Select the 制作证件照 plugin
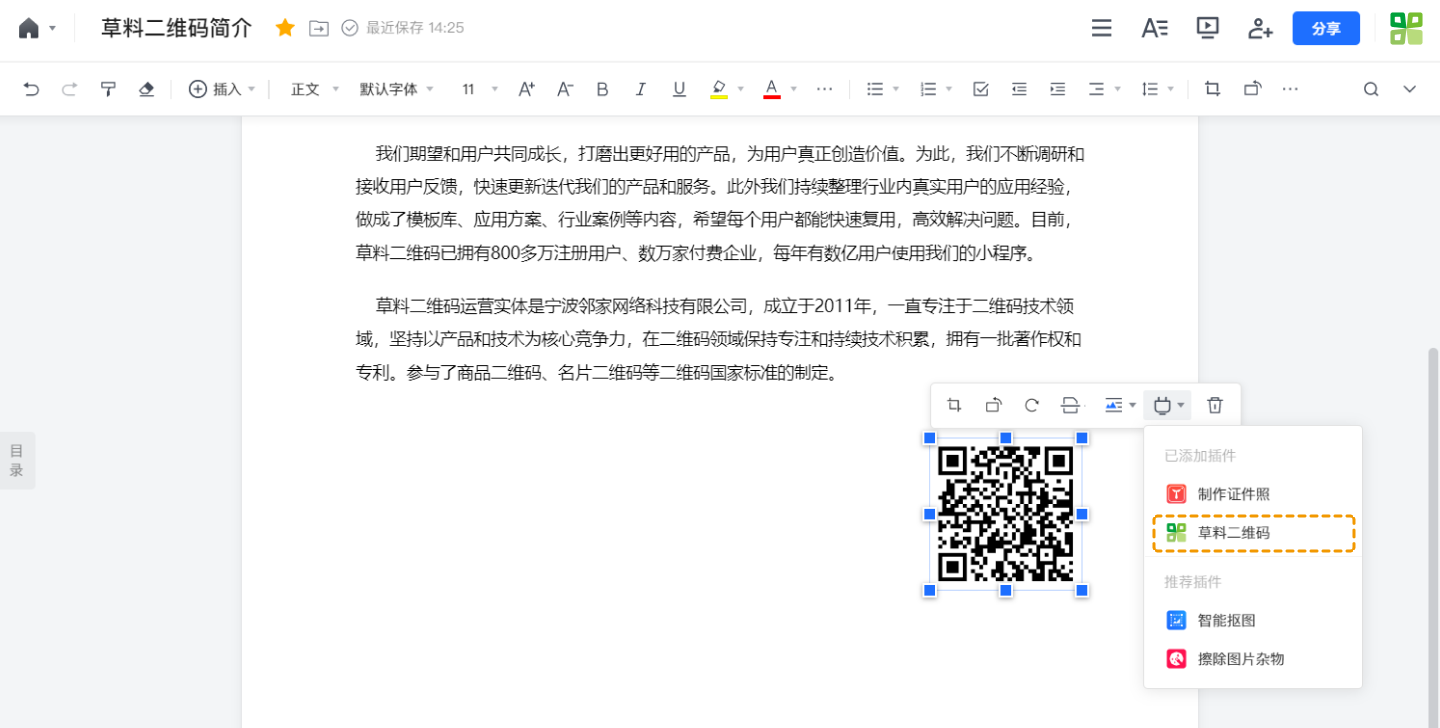This screenshot has height=728, width=1440. 1253,494
